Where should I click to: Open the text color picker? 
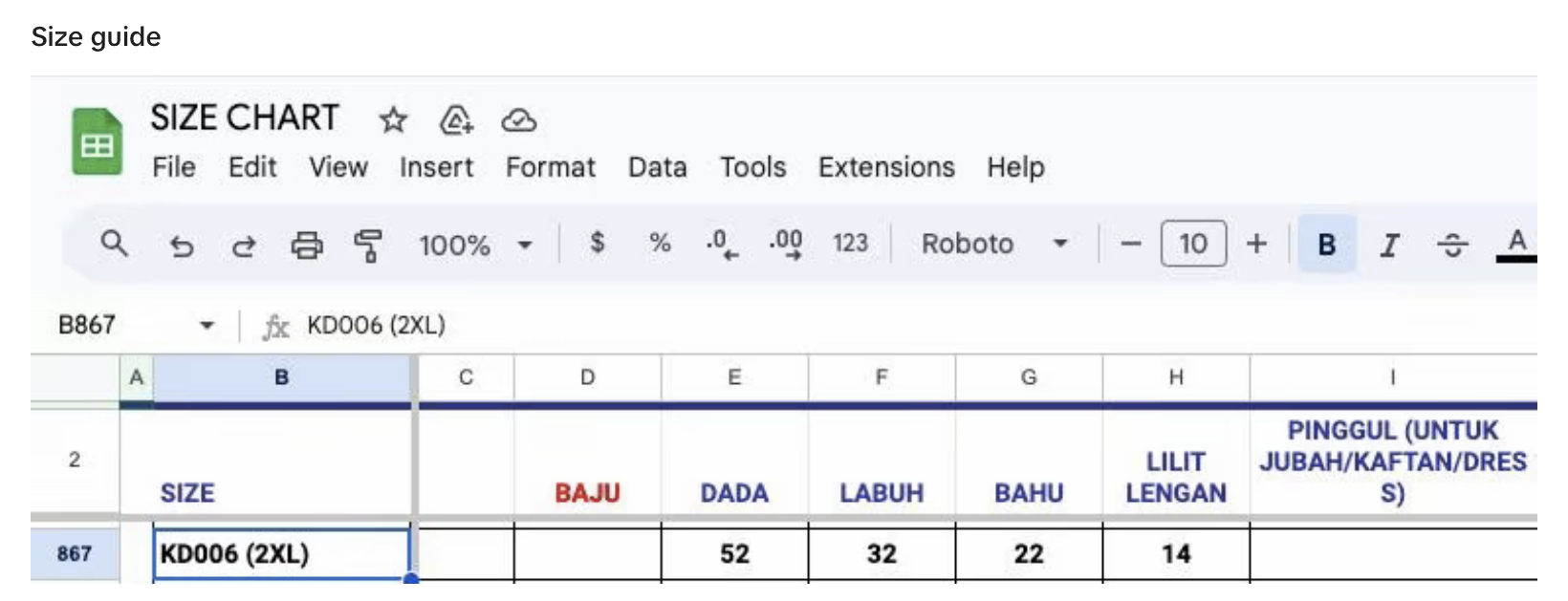click(1516, 245)
